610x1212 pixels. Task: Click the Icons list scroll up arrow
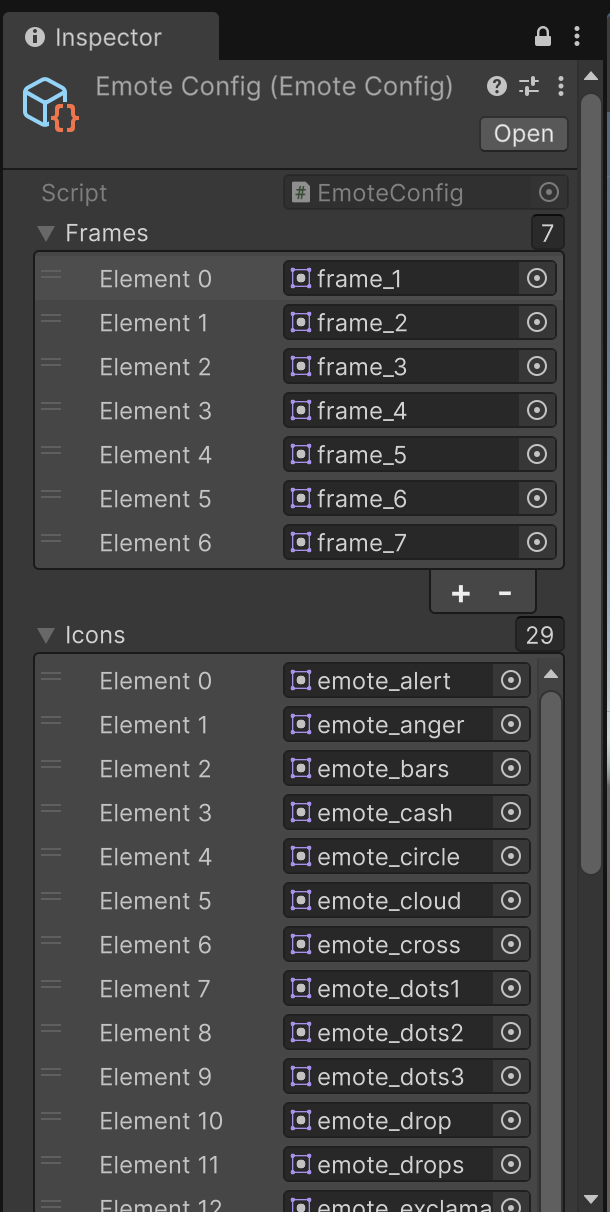coord(550,674)
